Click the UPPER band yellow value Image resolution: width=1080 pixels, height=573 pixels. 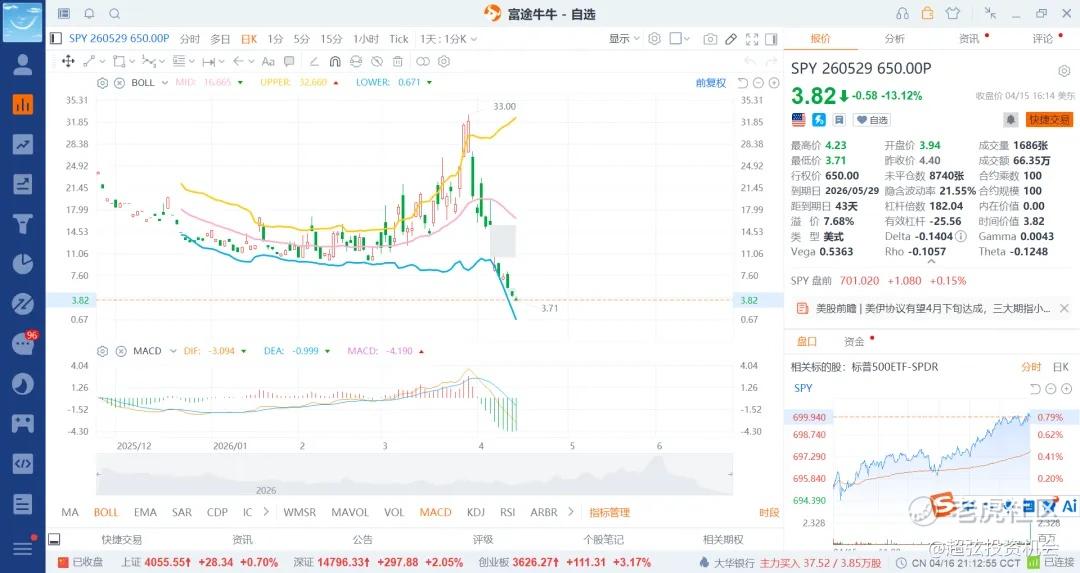(x=313, y=83)
